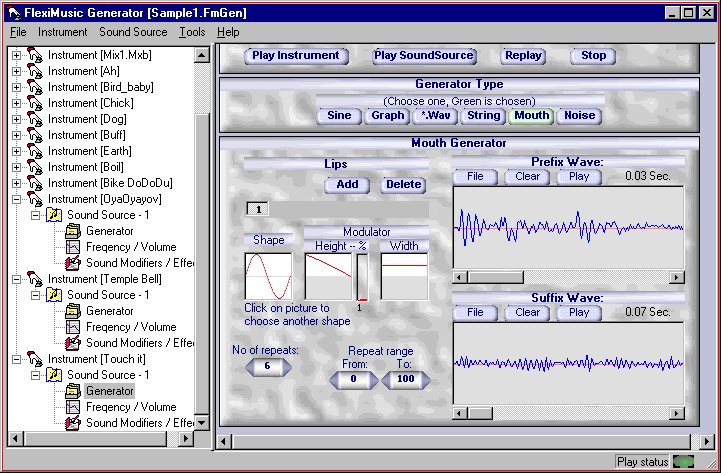Play the Prefix Wave
The image size is (721, 473).
pyautogui.click(x=579, y=177)
